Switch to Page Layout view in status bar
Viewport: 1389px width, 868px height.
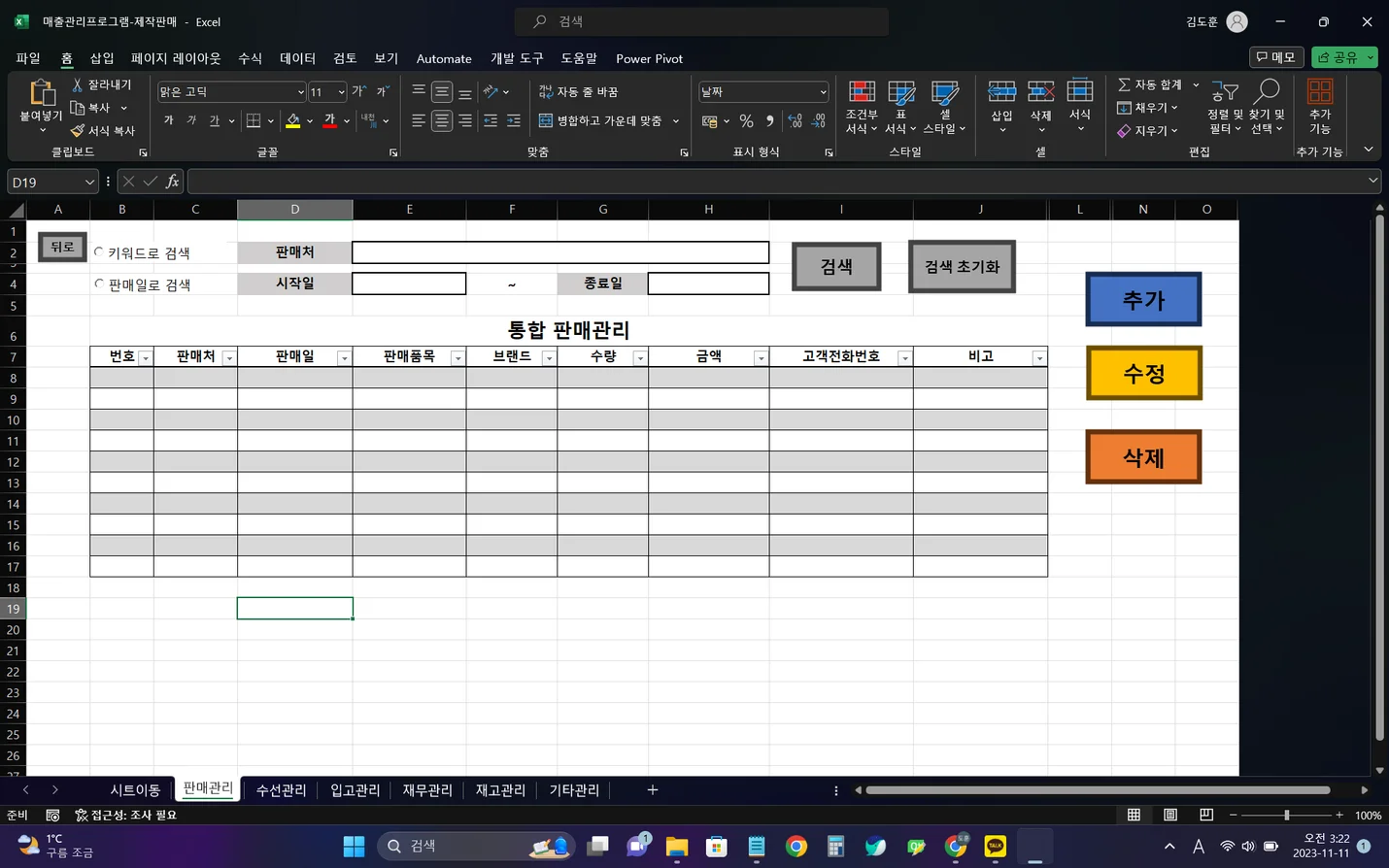click(x=1170, y=815)
